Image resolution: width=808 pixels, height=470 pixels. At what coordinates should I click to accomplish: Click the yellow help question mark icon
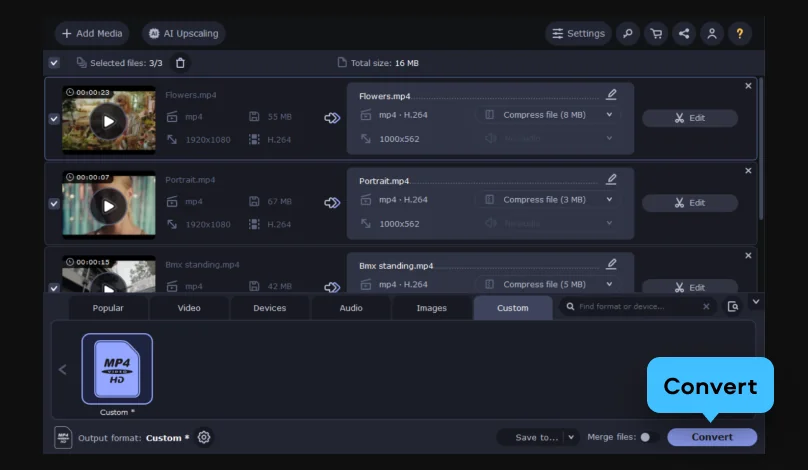[x=740, y=33]
